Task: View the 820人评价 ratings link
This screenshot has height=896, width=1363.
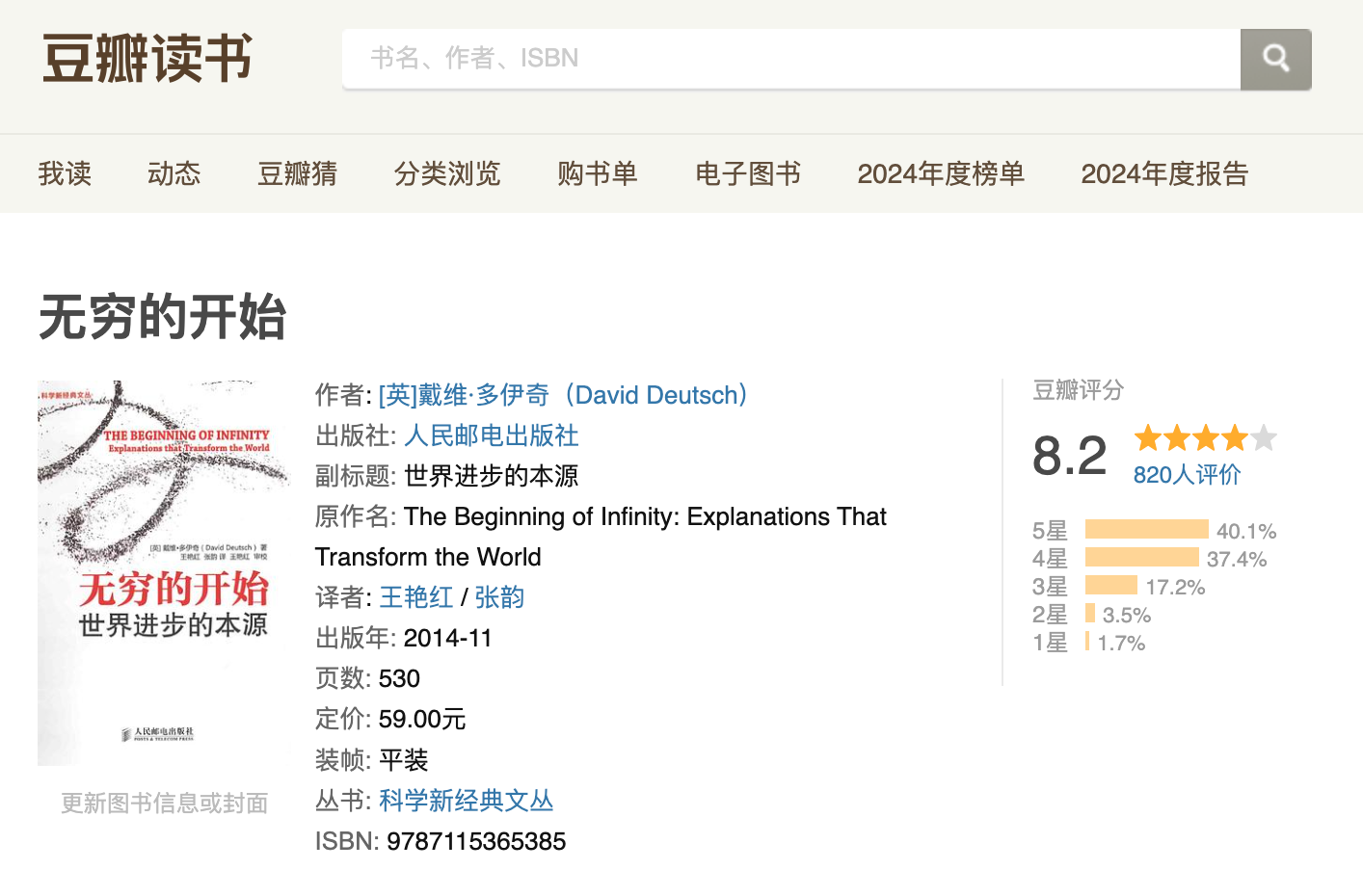Action: point(1187,475)
